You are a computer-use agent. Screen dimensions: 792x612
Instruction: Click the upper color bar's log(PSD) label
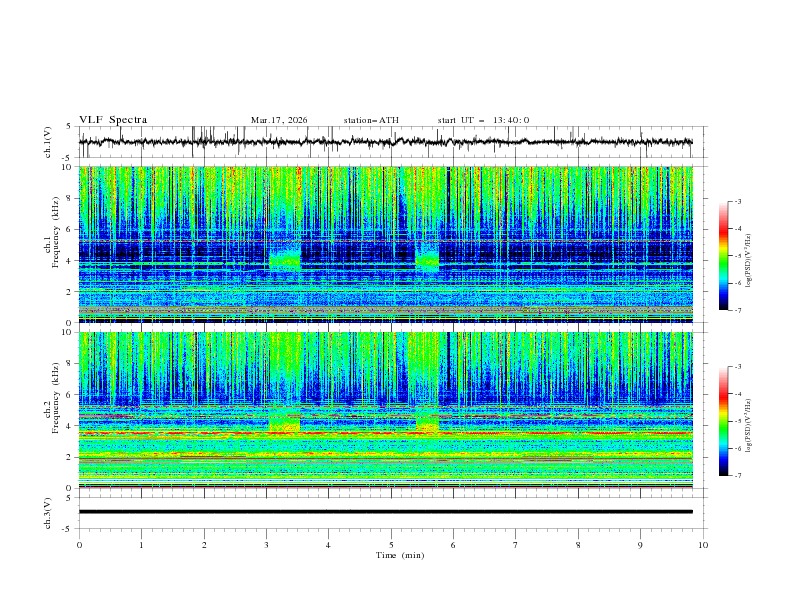tap(748, 261)
